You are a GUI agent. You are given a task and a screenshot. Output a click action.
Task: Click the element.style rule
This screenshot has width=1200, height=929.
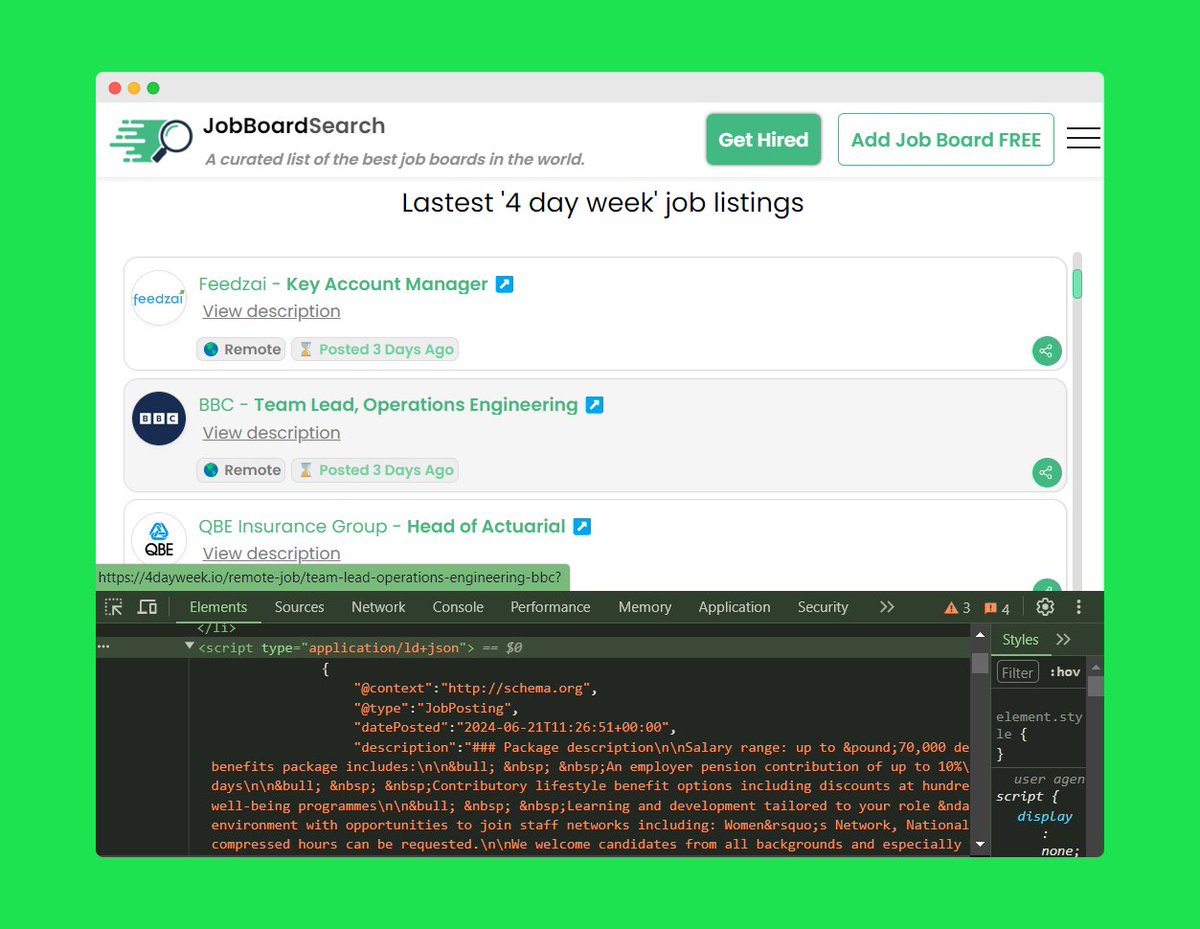point(1039,735)
